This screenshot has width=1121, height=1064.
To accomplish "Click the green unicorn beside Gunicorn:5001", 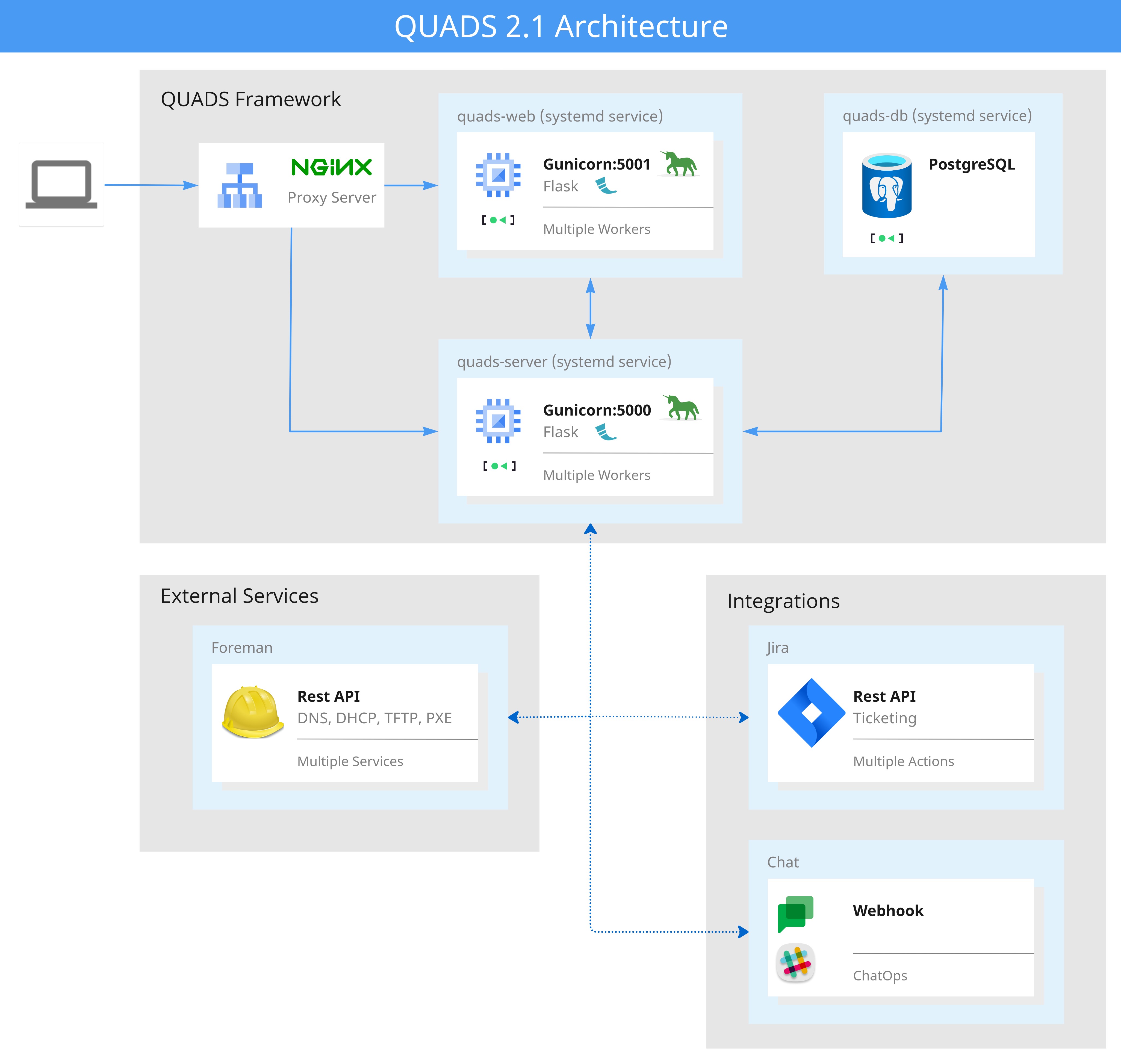I will point(679,164).
